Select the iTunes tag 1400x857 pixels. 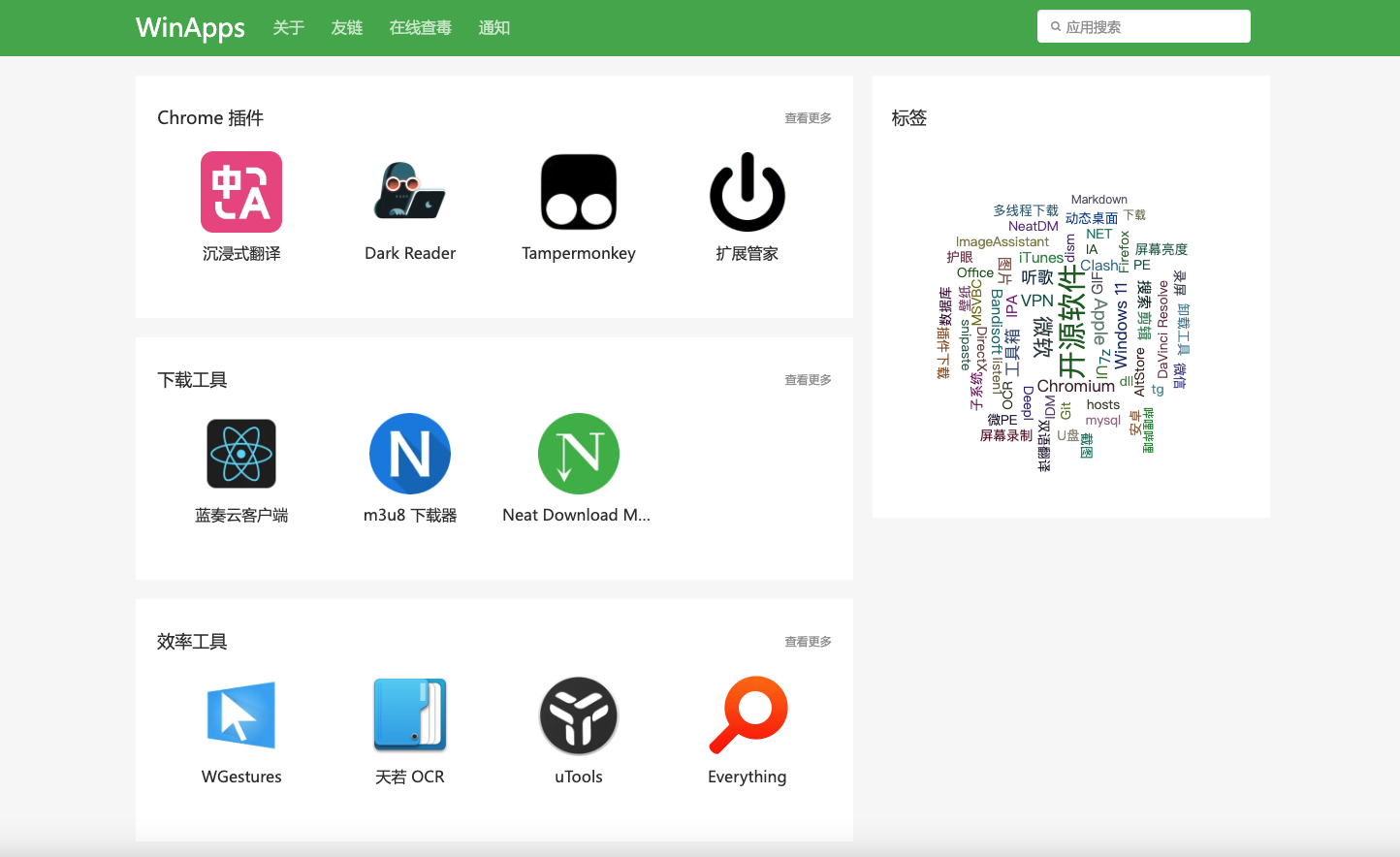(1041, 258)
